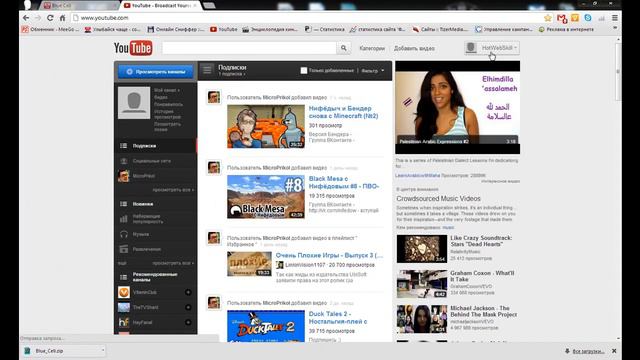Screen dimensions: 640x360
Task: Click 'просмотреть все' under MicroPrikol
Action: 173,190
